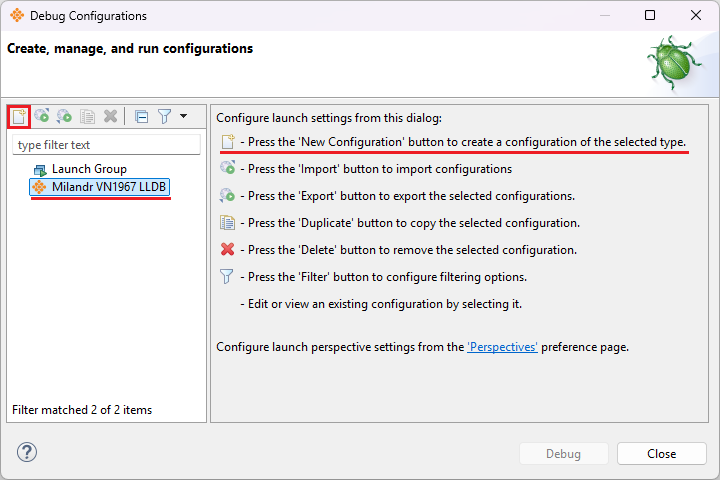The width and height of the screenshot is (720, 480).
Task: Click the Help question mark icon
Action: click(x=27, y=453)
